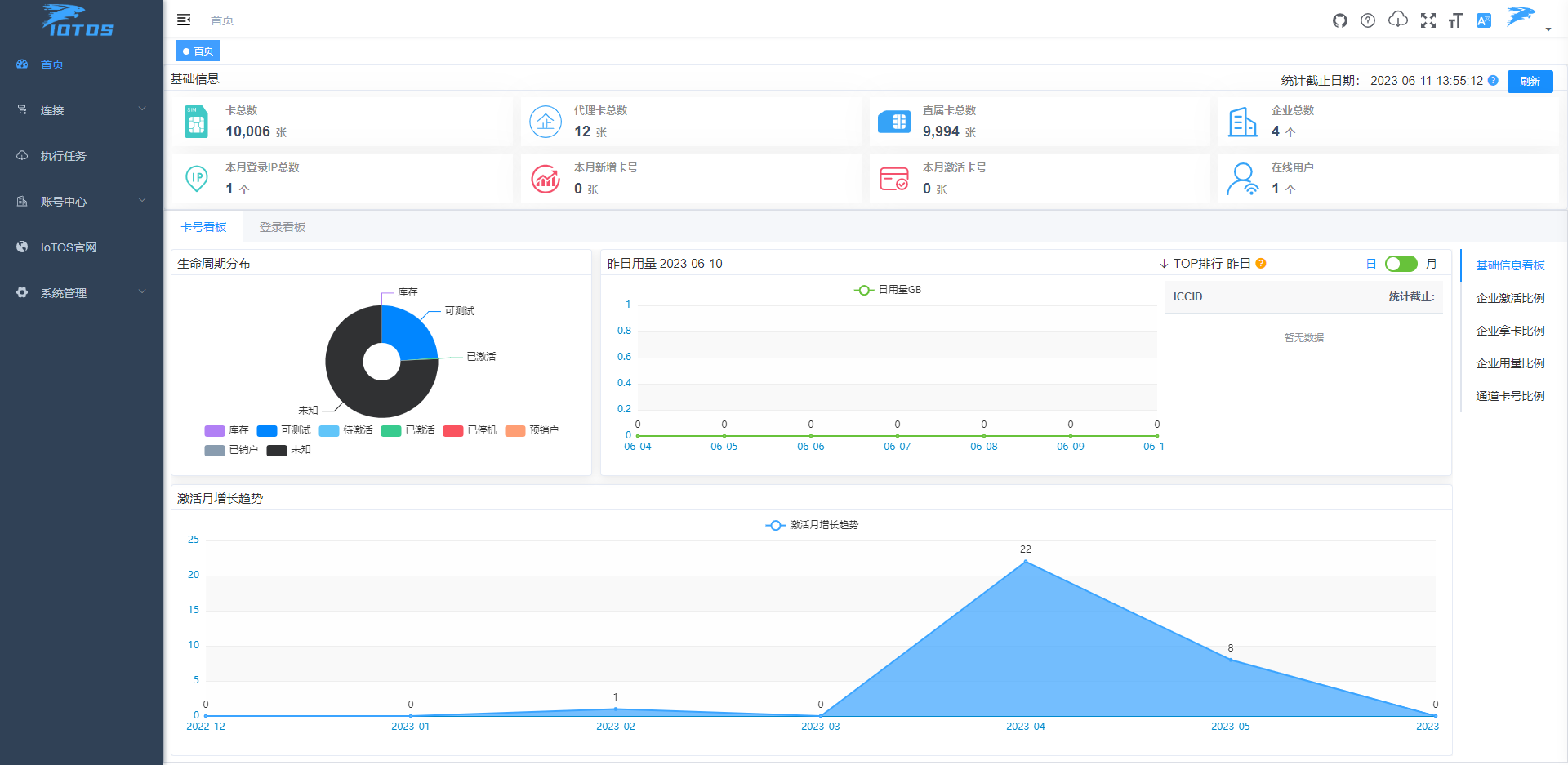This screenshot has height=765, width=1568.
Task: Click the user avatar in top right
Action: [x=1521, y=17]
